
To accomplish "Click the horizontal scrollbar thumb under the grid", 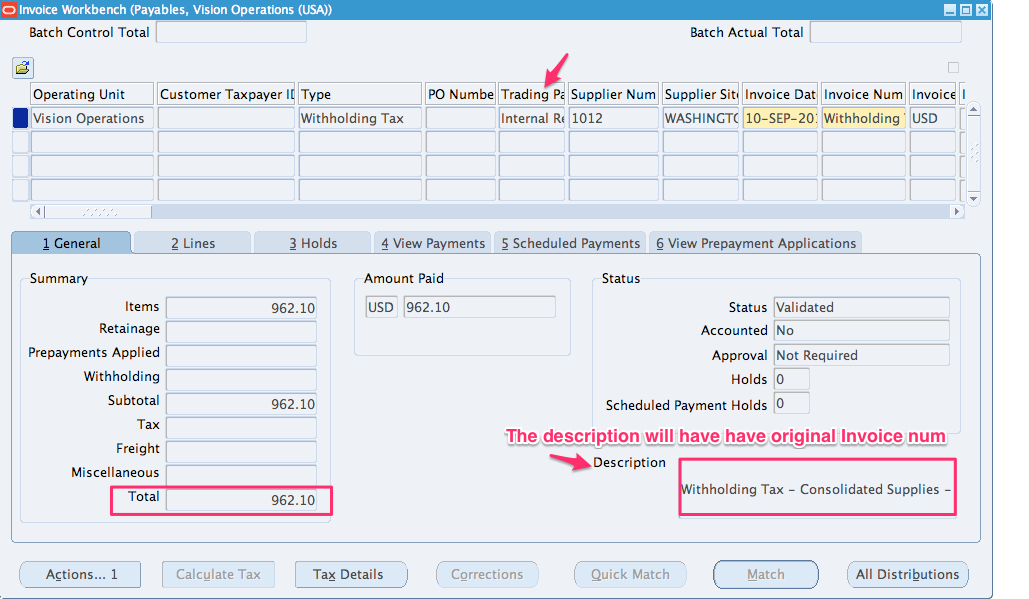I will [98, 211].
